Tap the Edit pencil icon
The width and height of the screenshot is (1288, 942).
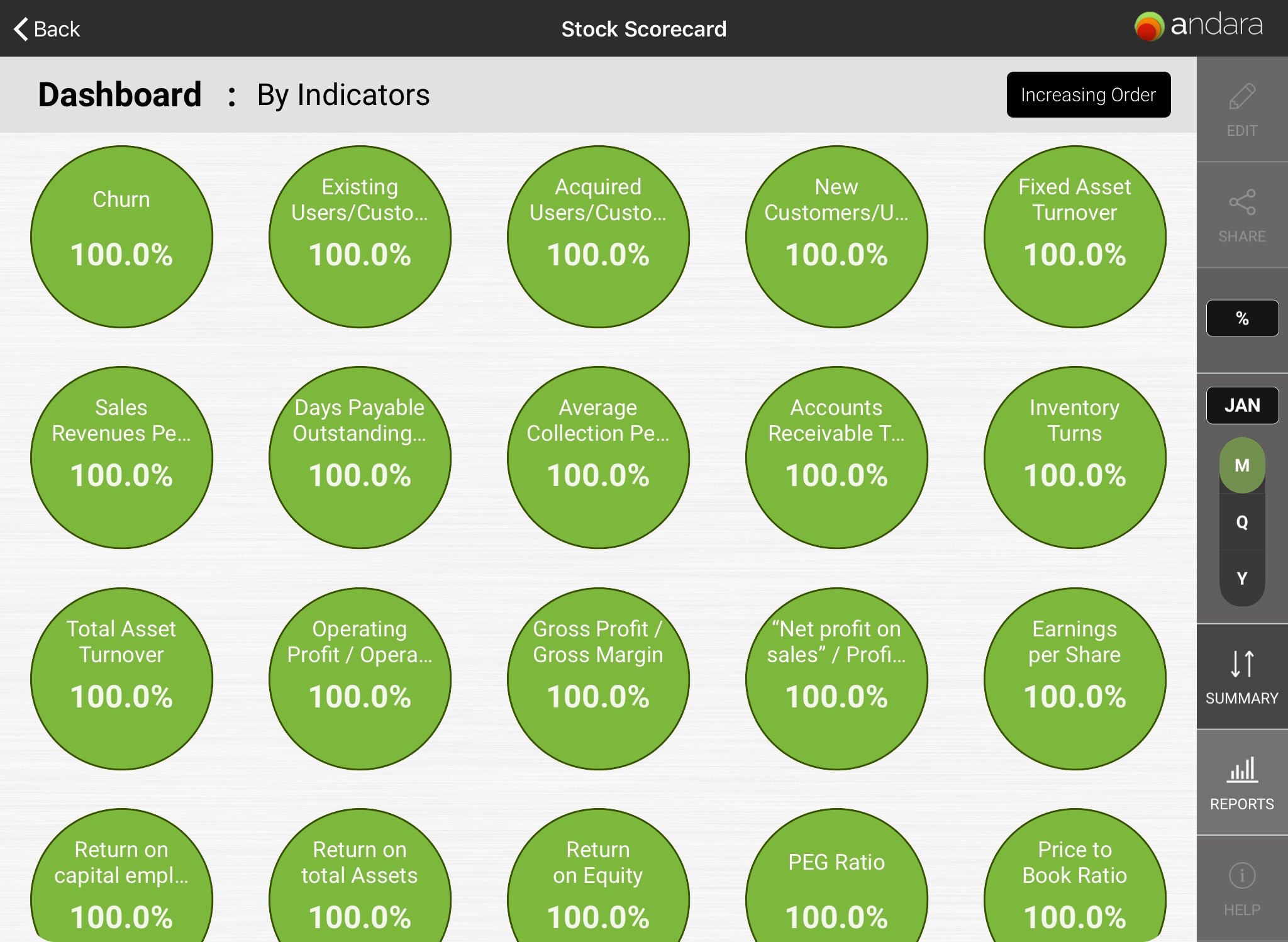coord(1241,97)
